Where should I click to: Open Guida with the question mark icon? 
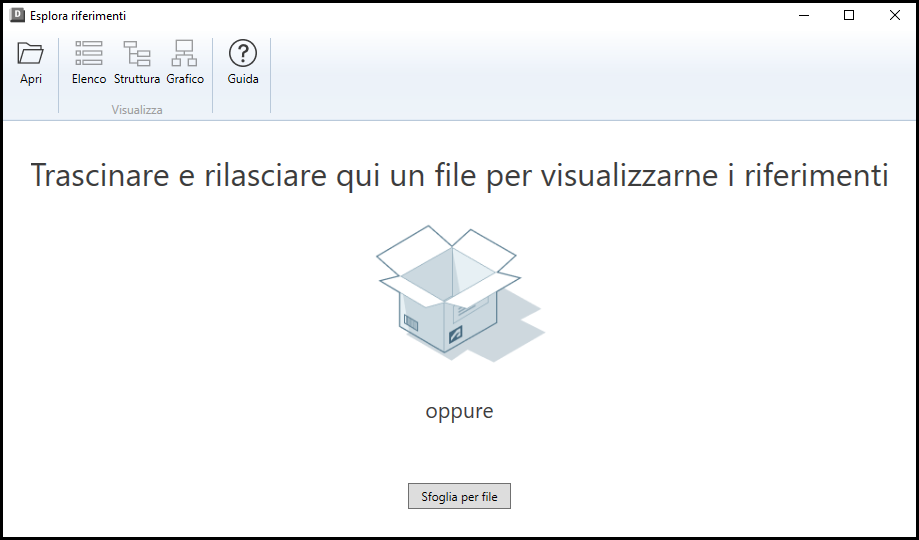[243, 54]
